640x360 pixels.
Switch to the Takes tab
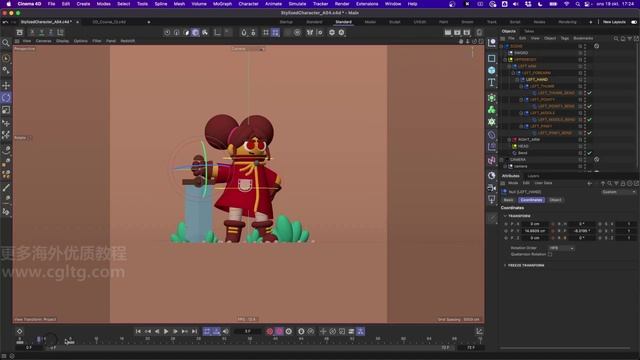click(529, 31)
